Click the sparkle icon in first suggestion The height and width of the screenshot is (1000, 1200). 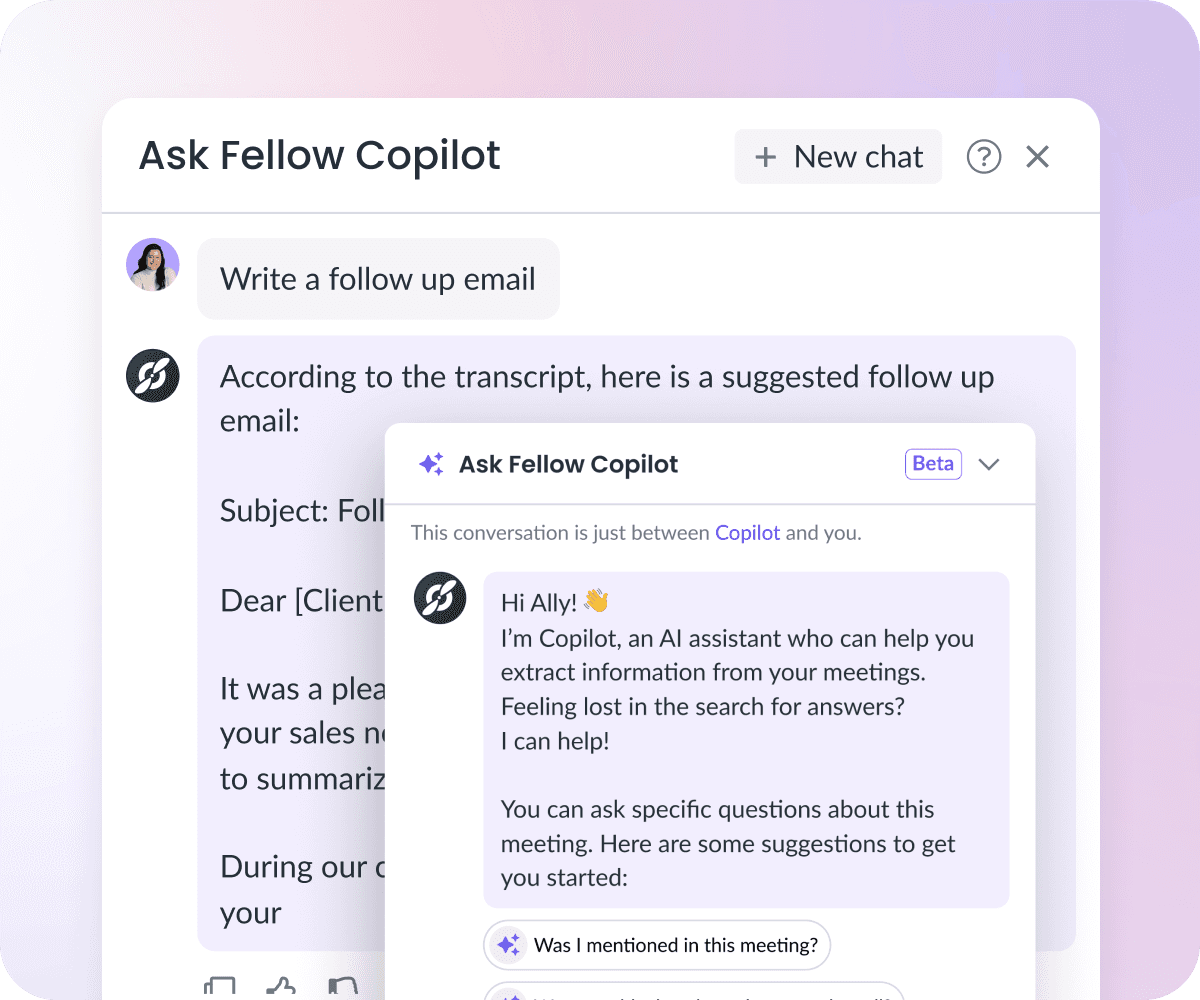pyautogui.click(x=508, y=944)
